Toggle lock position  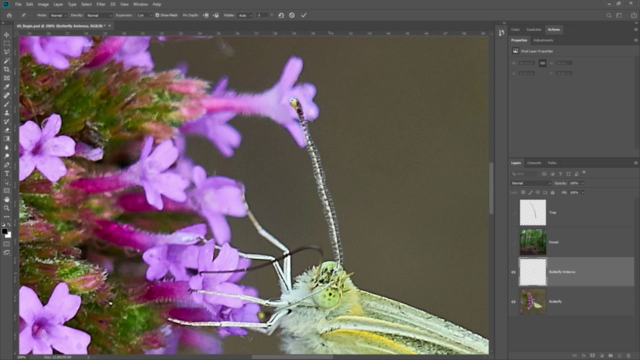pos(538,192)
